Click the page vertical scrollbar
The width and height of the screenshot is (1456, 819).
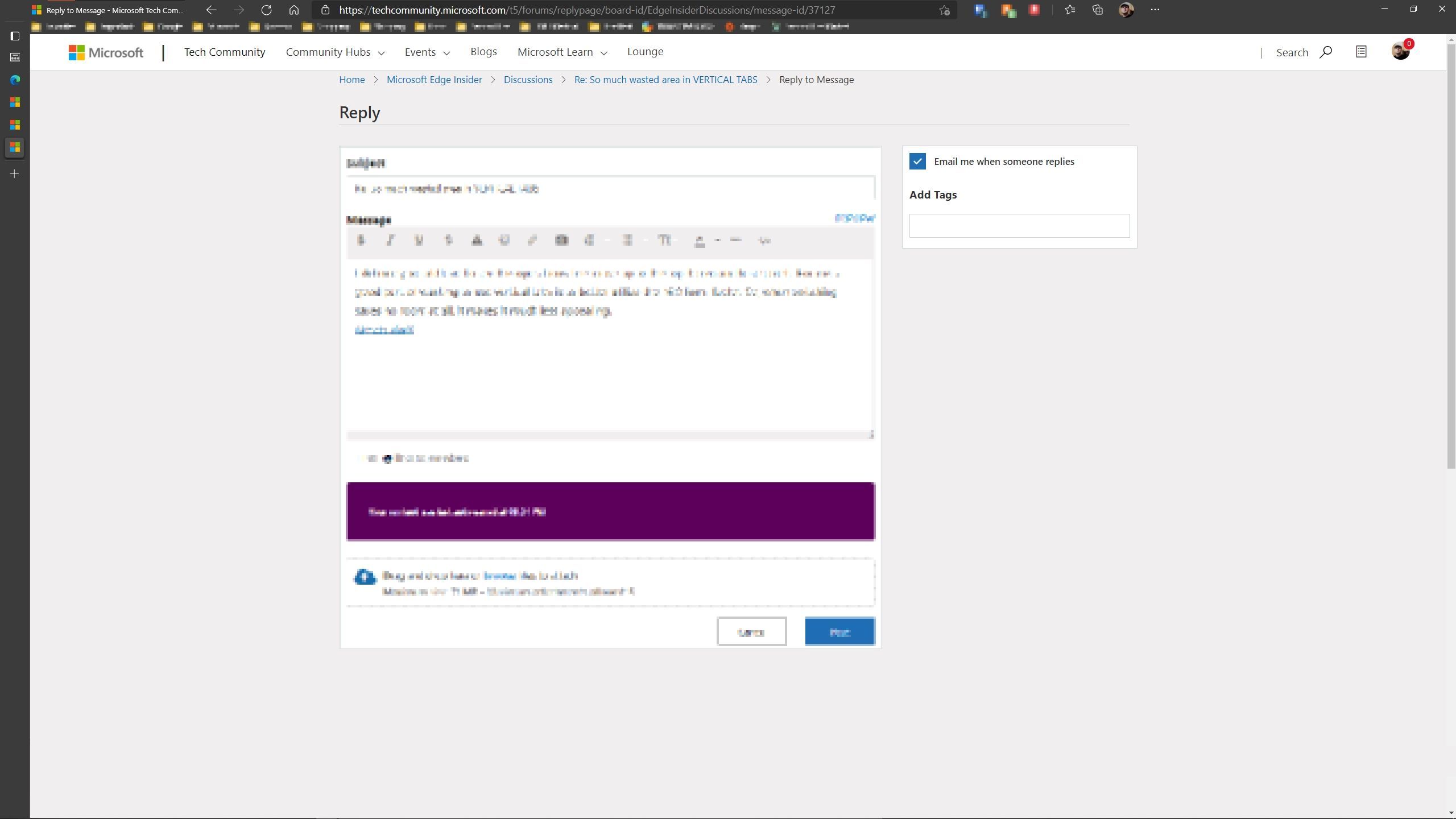coord(1451,256)
